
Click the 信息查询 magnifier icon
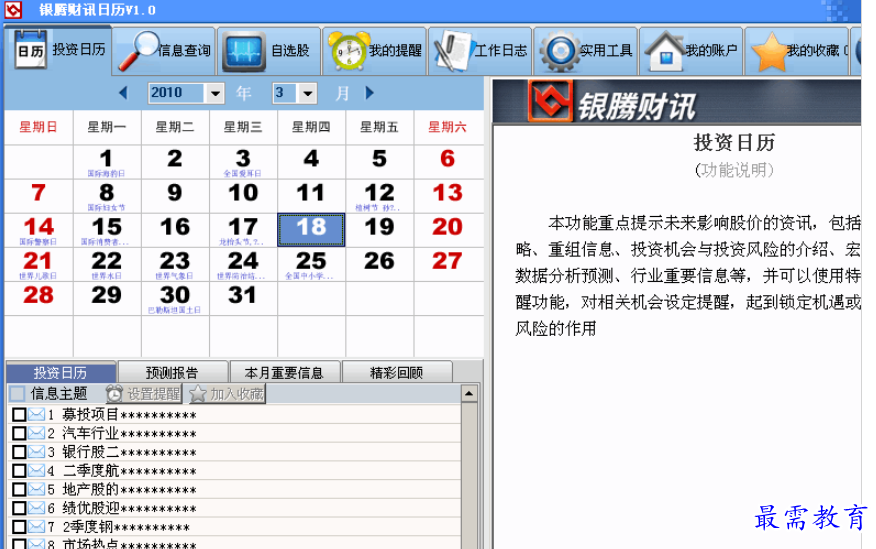point(138,51)
